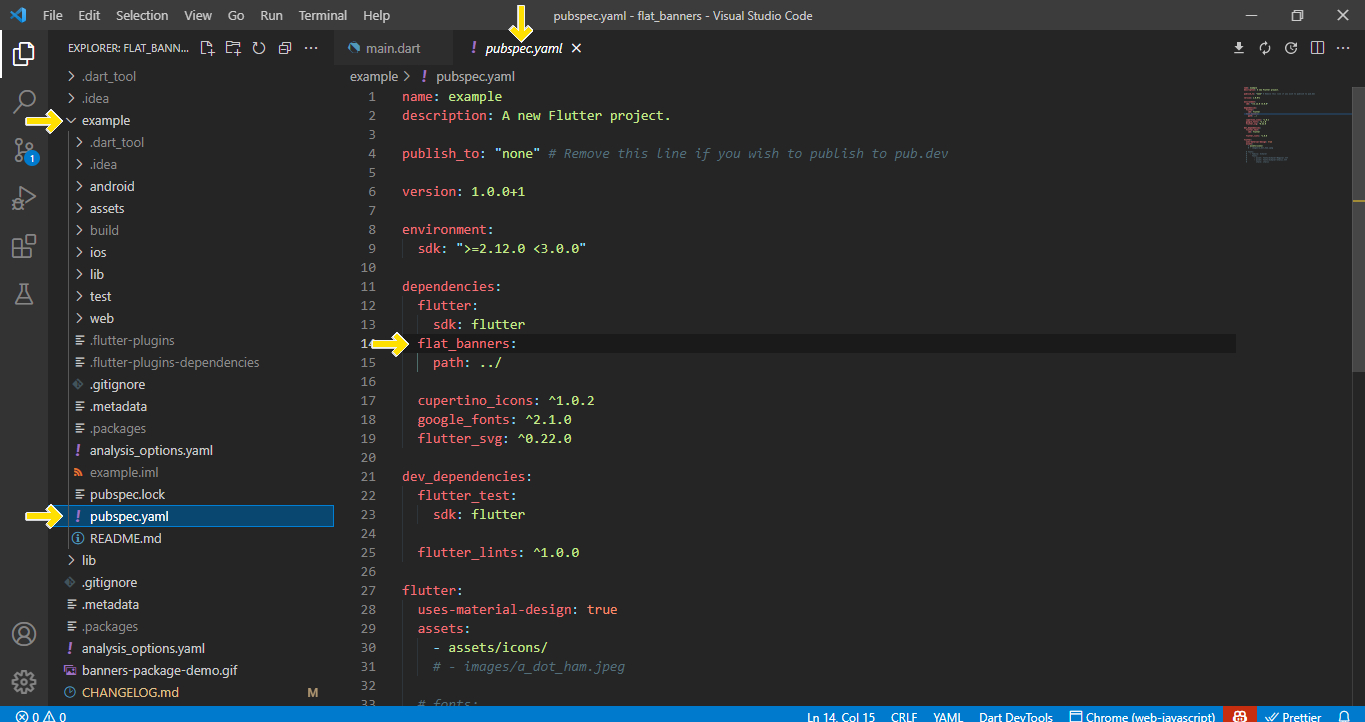
Task: Split the editor to the right
Action: (1317, 48)
